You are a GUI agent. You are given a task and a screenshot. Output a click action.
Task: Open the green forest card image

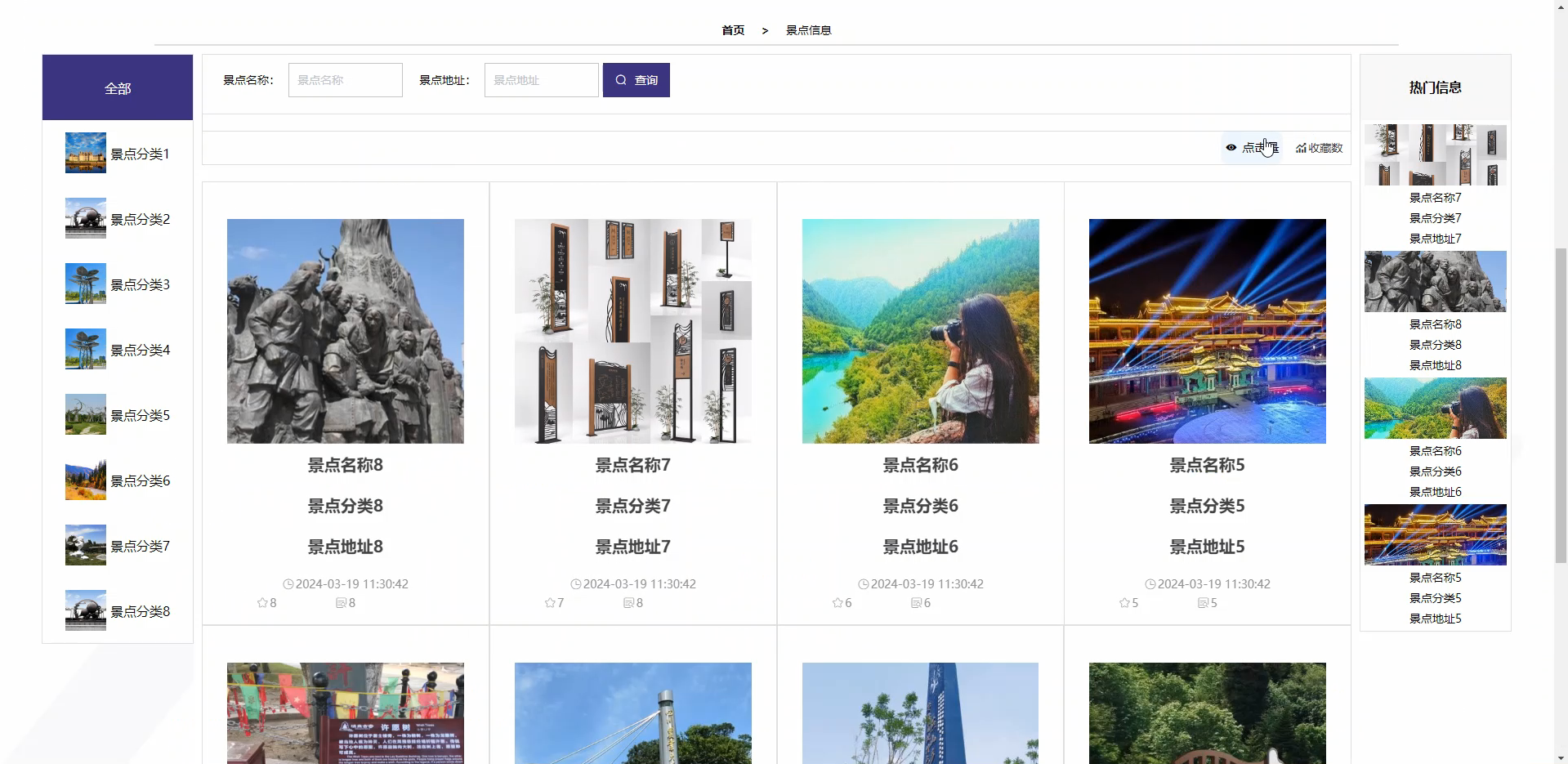click(x=1208, y=713)
